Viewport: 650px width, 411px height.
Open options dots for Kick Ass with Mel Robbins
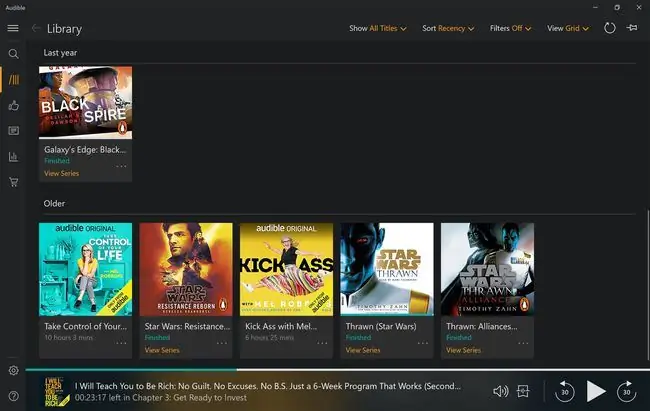click(322, 343)
